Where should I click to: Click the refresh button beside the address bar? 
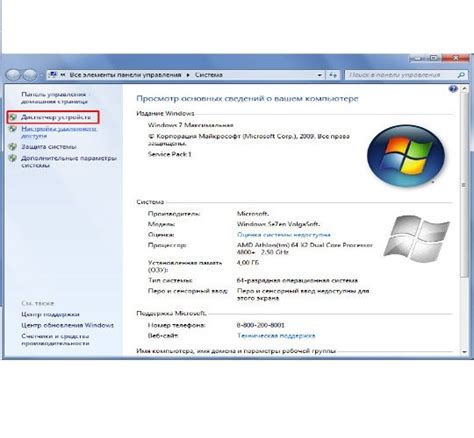(x=333, y=75)
